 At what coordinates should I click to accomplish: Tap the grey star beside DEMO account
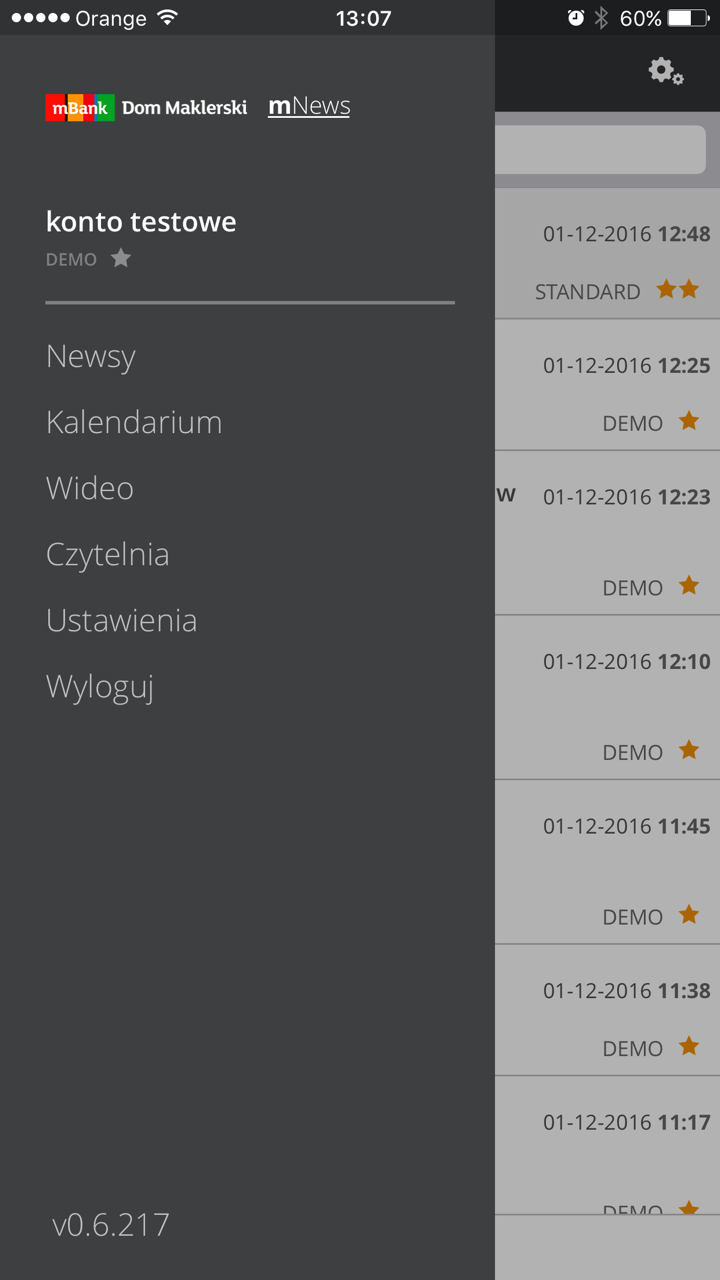pyautogui.click(x=121, y=259)
